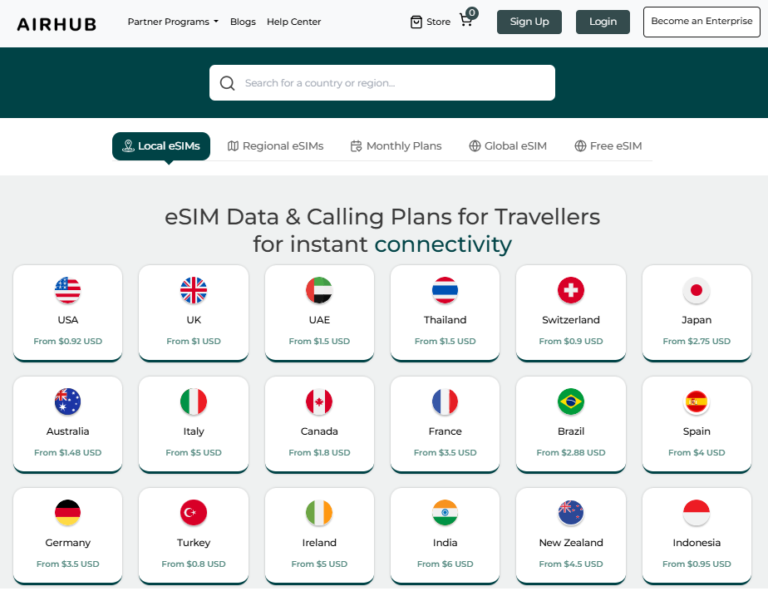Click Indonesia price From $0.95 USD
This screenshot has width=768, height=596.
[696, 564]
